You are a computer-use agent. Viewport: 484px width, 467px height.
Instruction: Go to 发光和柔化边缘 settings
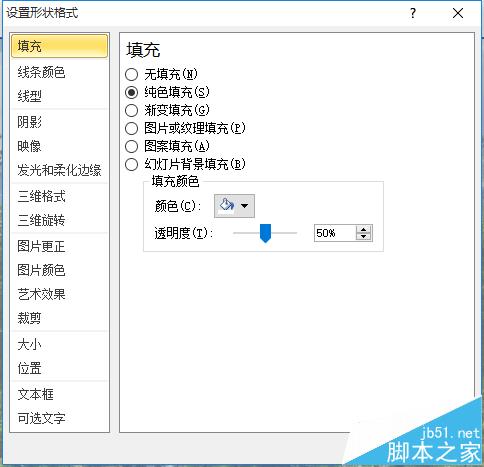coord(60,170)
